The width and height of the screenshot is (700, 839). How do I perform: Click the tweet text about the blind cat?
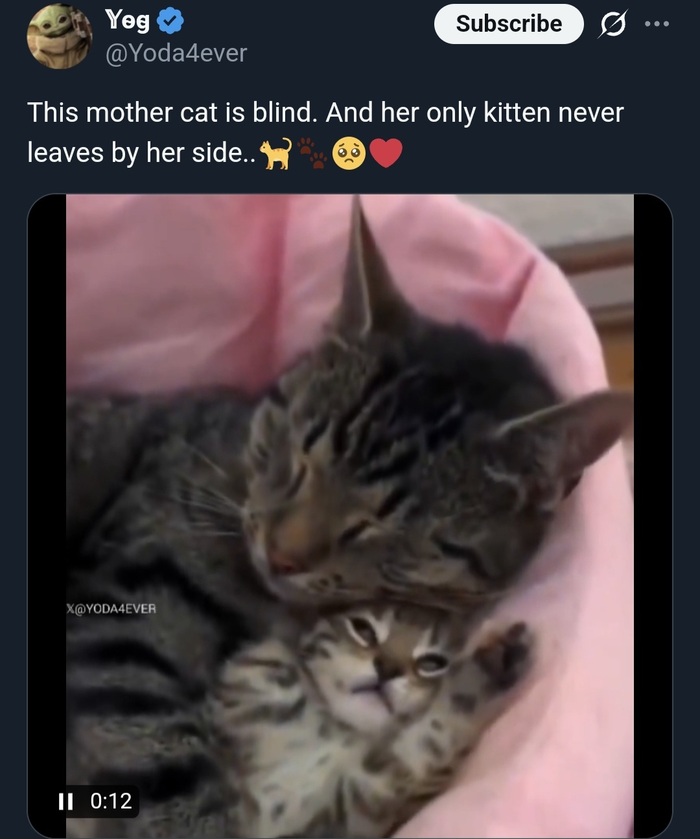[x=325, y=133]
